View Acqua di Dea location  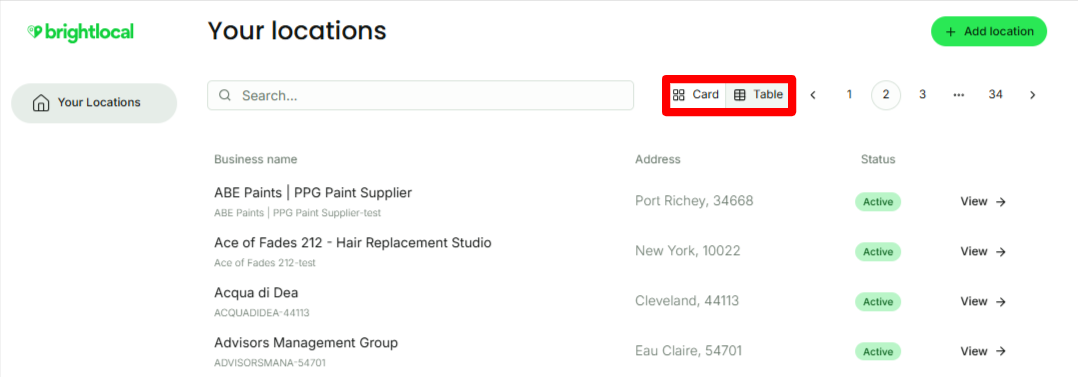click(983, 301)
